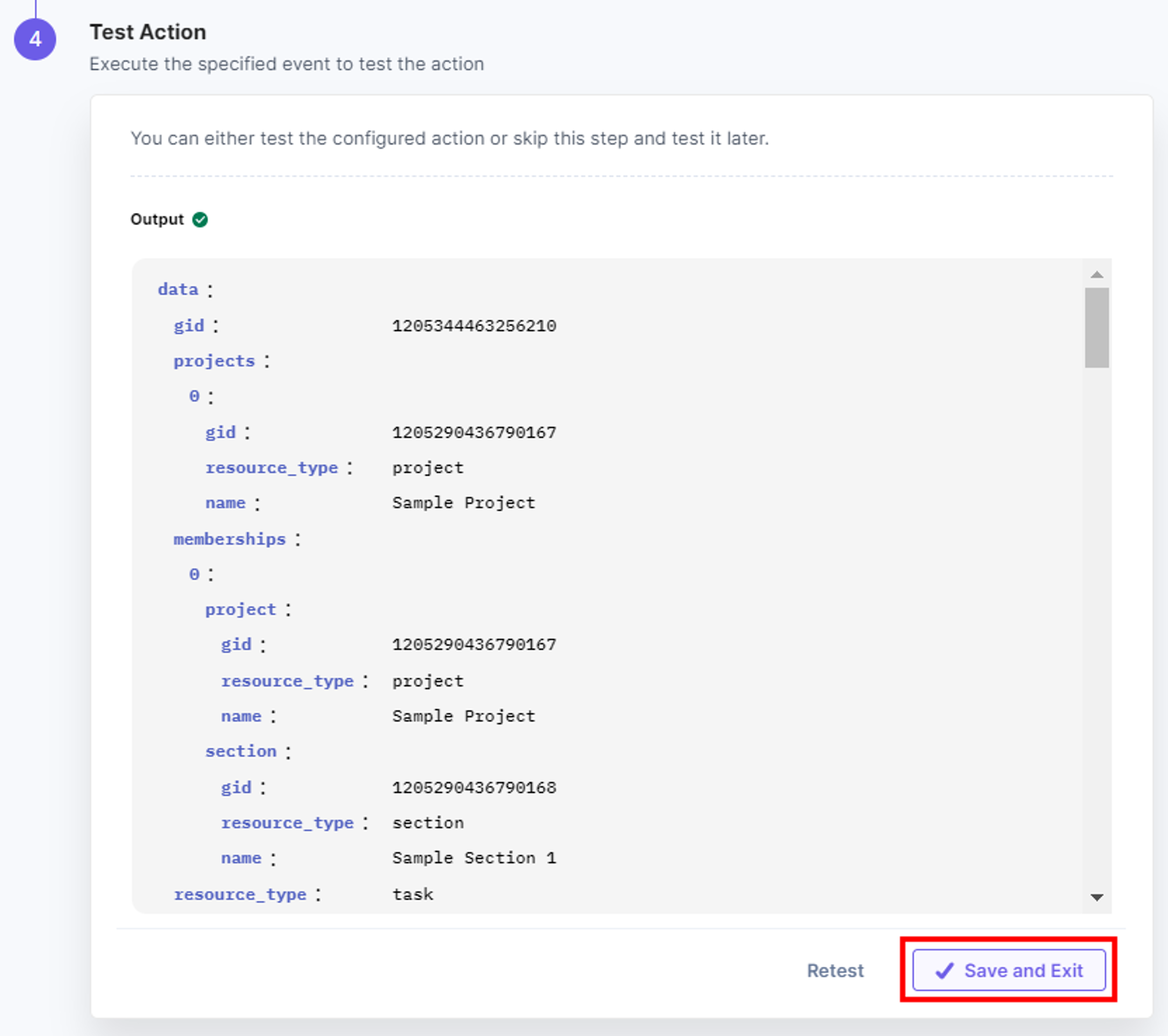Click the Output label

(x=157, y=219)
